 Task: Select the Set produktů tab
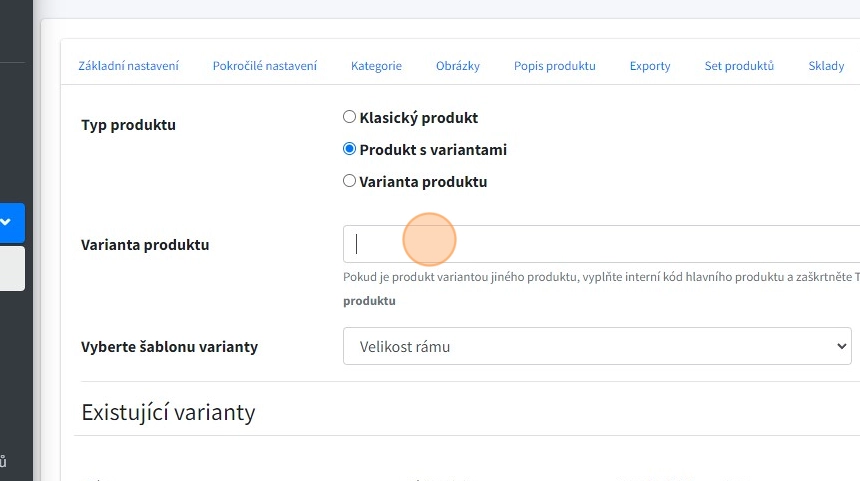click(739, 66)
